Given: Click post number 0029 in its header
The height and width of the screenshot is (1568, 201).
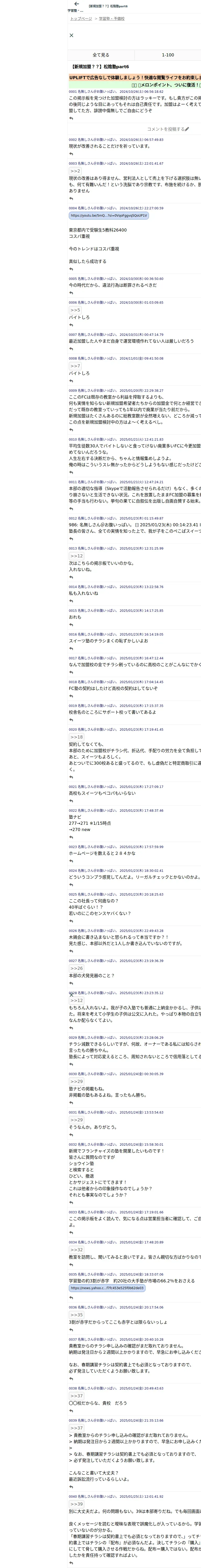Looking at the screenshot, I should (x=72, y=1038).
